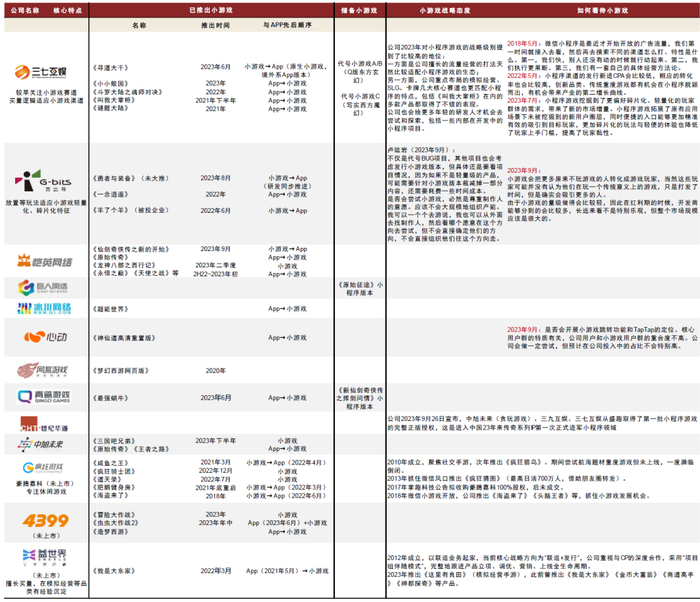Image resolution: width=700 pixels, height=602 pixels.
Task: Click the 心动 company logo
Action: click(46, 336)
